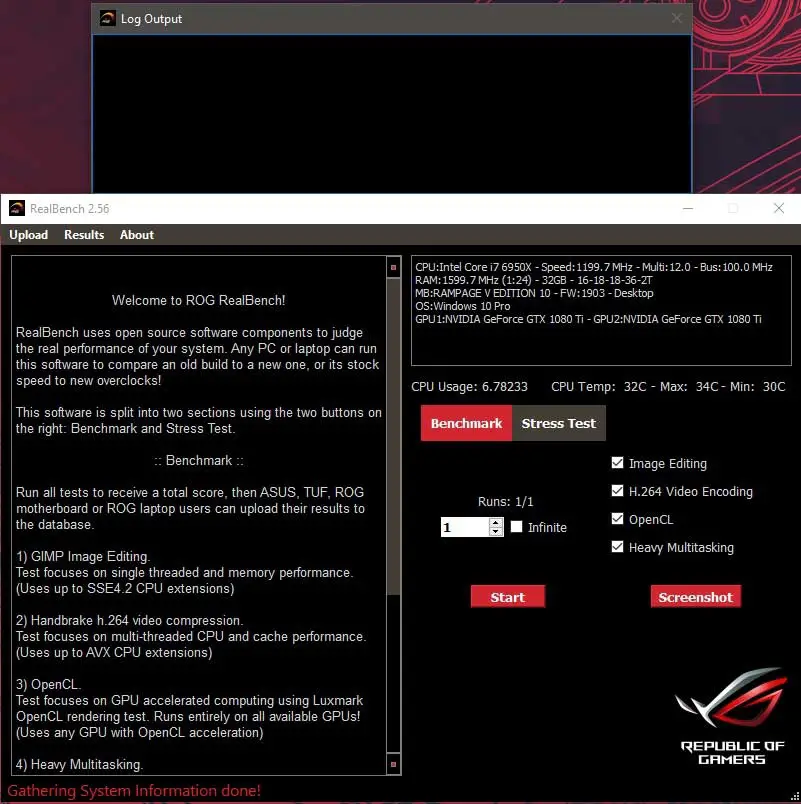The width and height of the screenshot is (801, 804).
Task: Close the Log Output window
Action: (x=676, y=18)
